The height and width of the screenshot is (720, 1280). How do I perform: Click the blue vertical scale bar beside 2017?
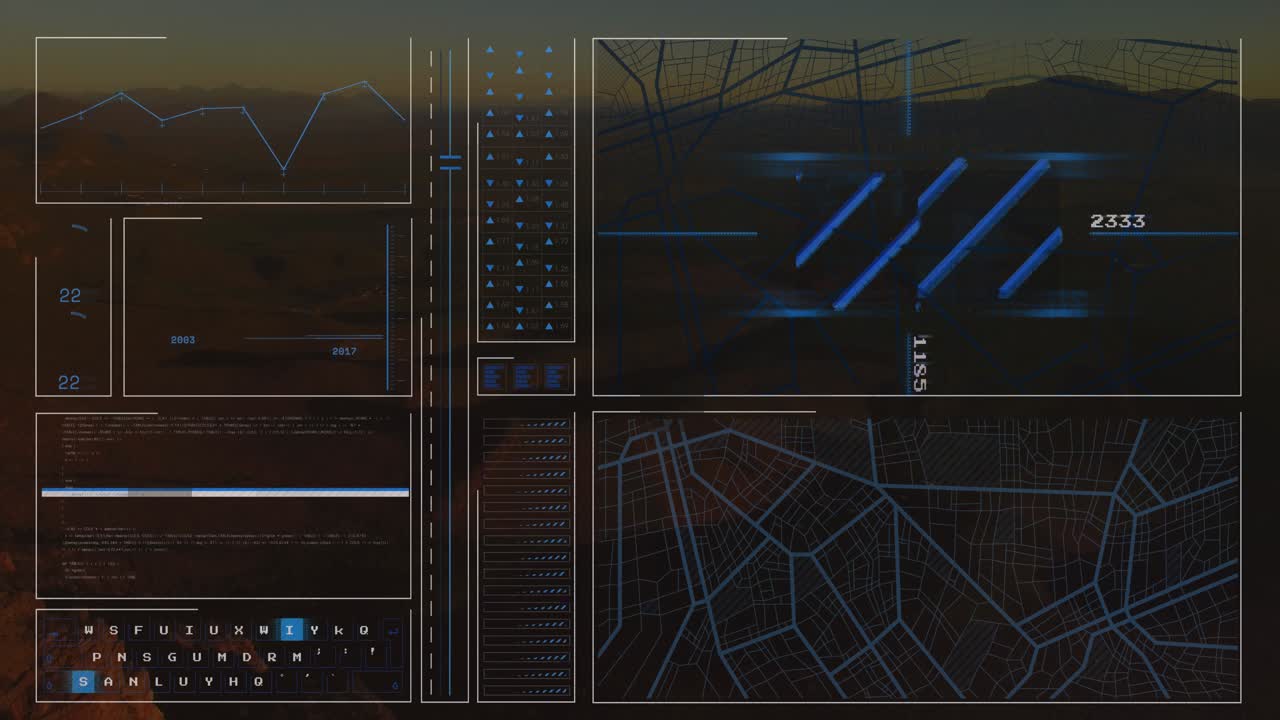coord(389,307)
